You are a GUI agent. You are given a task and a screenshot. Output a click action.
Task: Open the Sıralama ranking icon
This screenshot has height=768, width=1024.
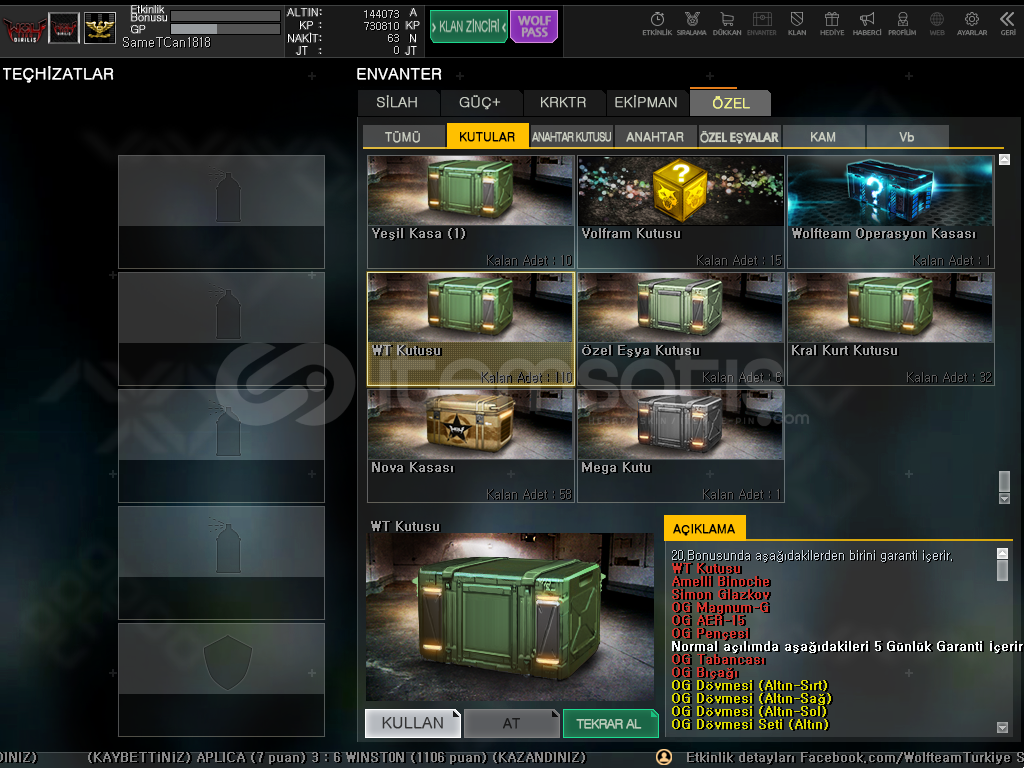pyautogui.click(x=692, y=23)
